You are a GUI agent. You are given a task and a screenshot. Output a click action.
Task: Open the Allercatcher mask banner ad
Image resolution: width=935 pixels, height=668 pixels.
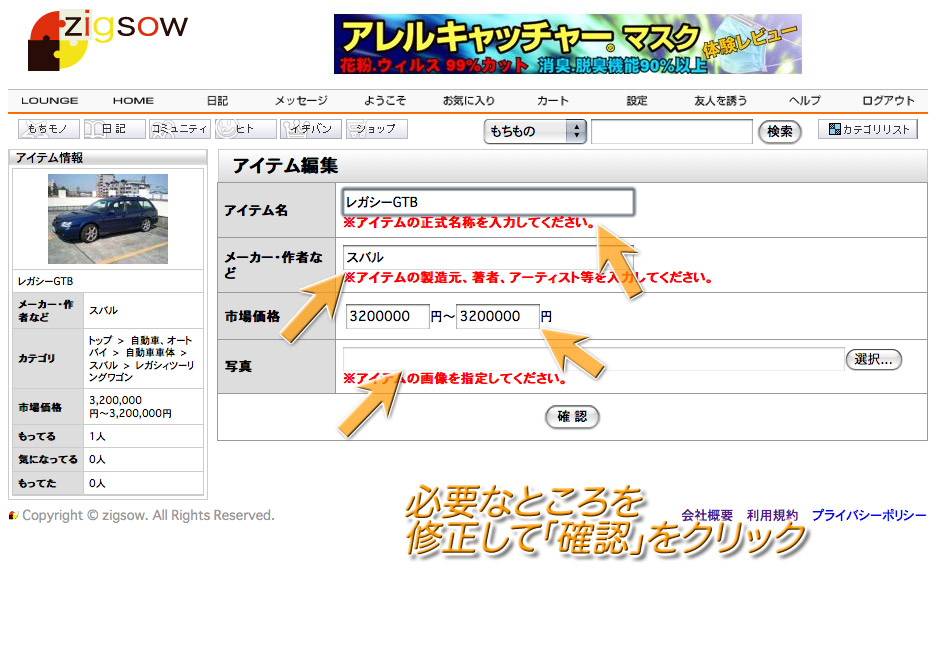coord(568,44)
